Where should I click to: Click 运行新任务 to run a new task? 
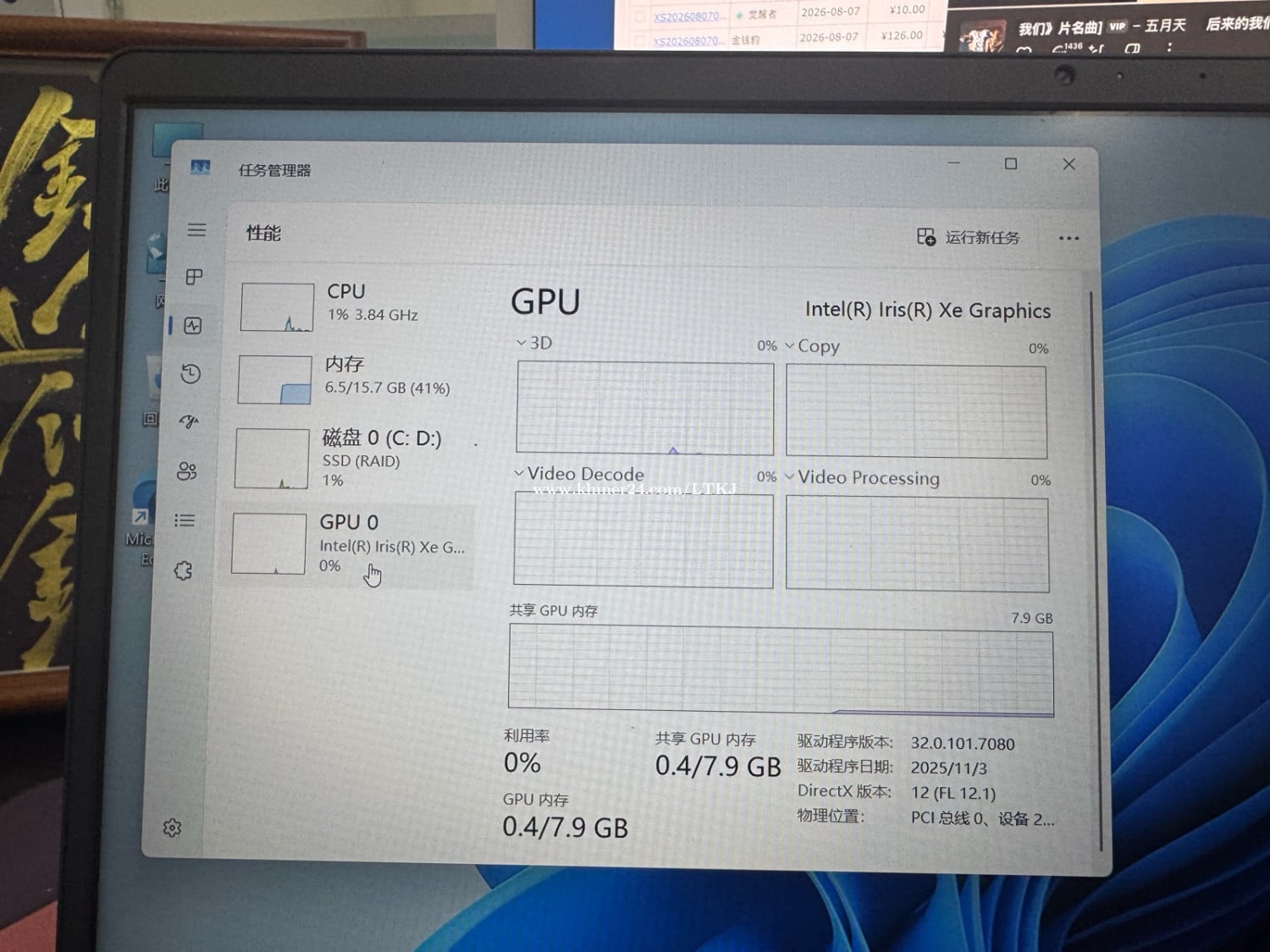[982, 238]
